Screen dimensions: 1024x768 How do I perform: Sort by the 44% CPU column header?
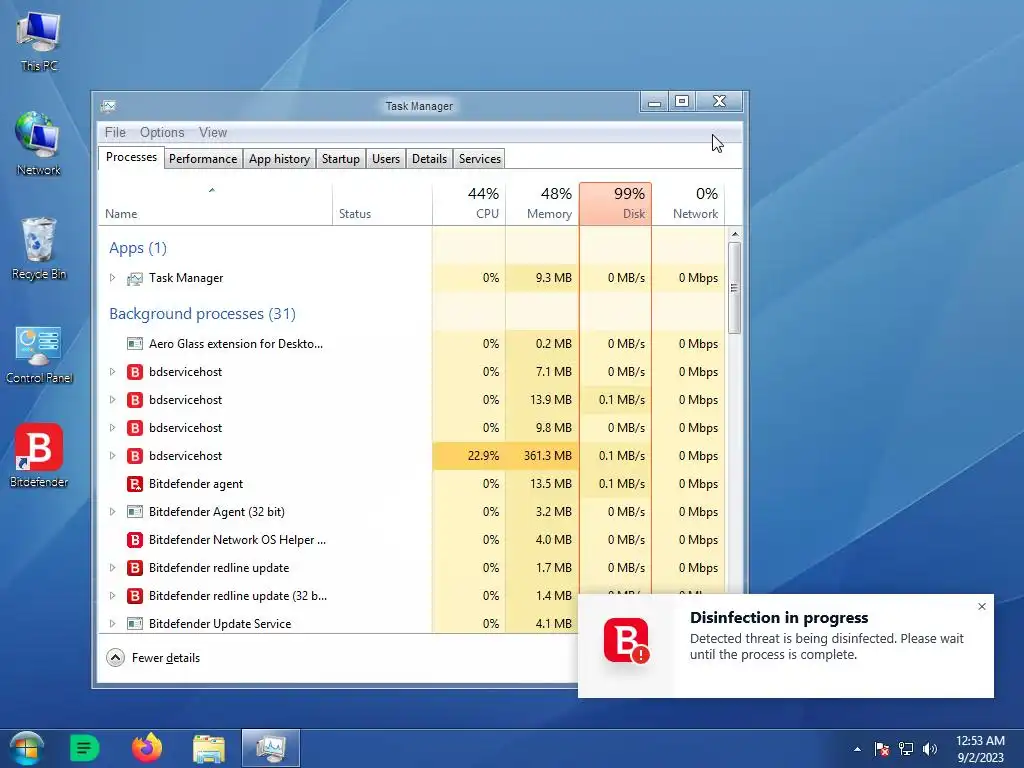pos(469,204)
